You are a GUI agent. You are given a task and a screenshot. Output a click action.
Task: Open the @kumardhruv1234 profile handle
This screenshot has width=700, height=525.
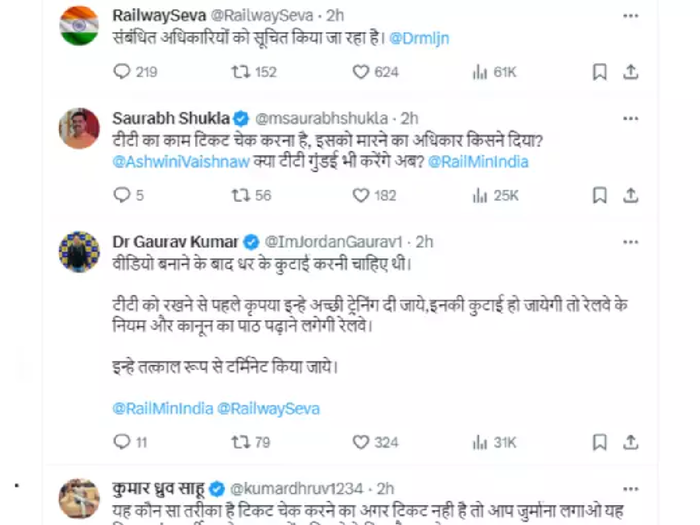tap(298, 489)
